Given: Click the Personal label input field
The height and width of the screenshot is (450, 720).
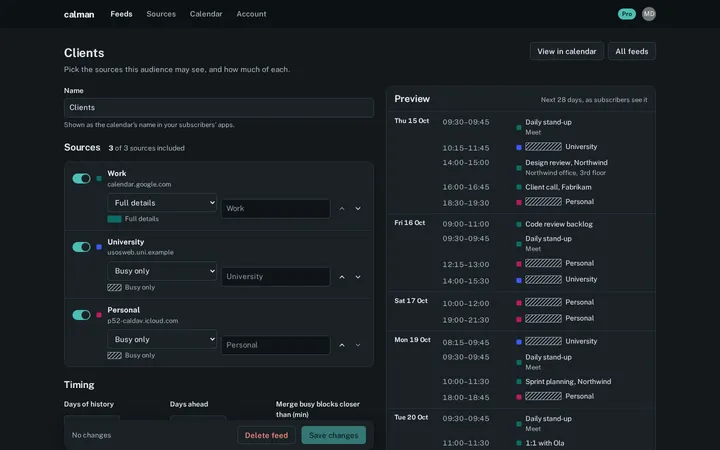Looking at the screenshot, I should [276, 345].
